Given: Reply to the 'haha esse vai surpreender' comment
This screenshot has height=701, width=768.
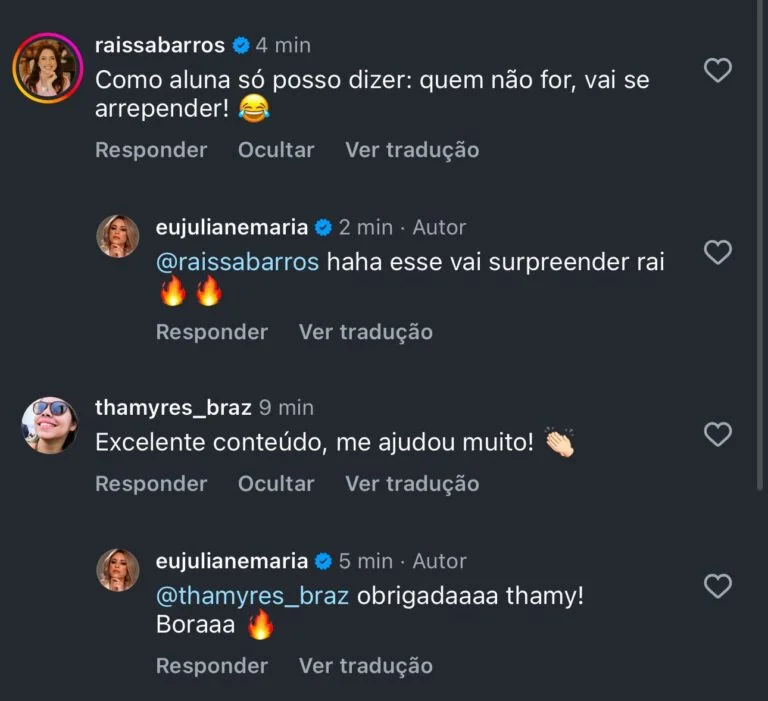Looking at the screenshot, I should [212, 332].
